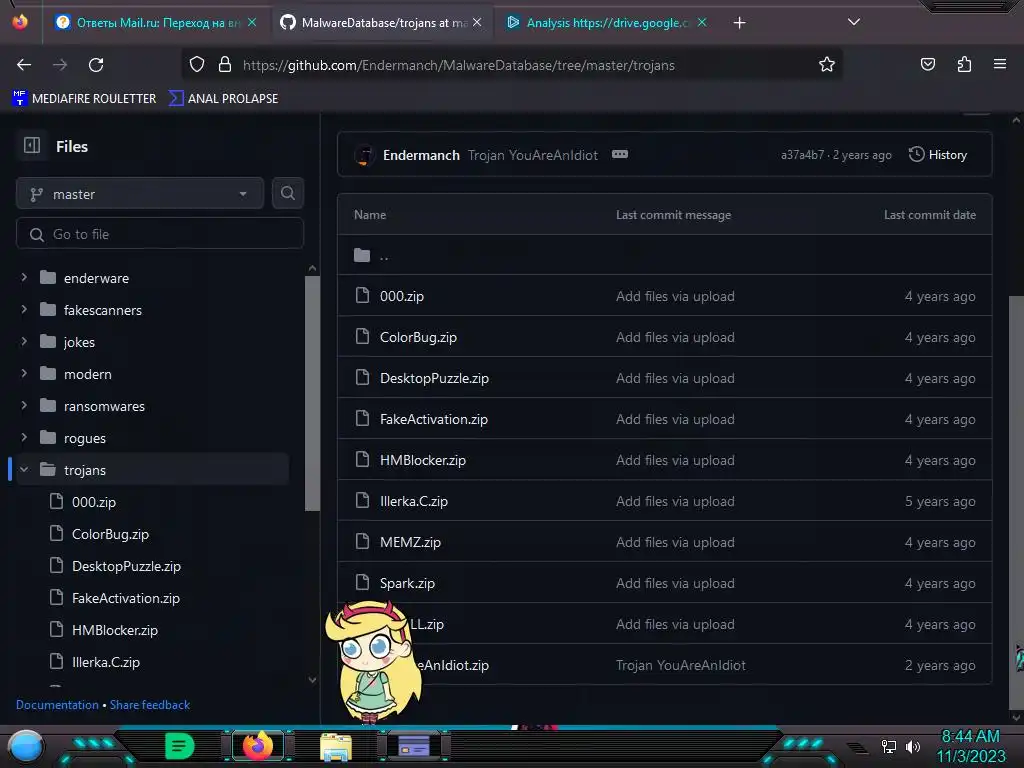The height and width of the screenshot is (768, 1024).
Task: Click Endermanch avatar in commit bar
Action: click(x=364, y=155)
